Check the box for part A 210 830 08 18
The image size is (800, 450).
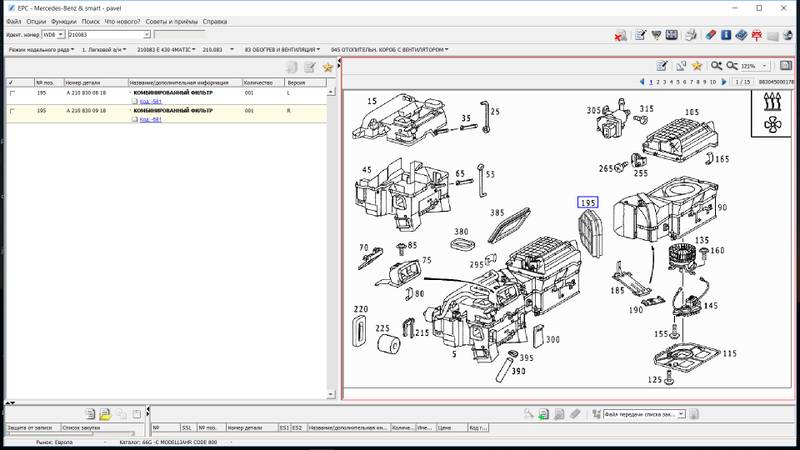click(x=12, y=93)
